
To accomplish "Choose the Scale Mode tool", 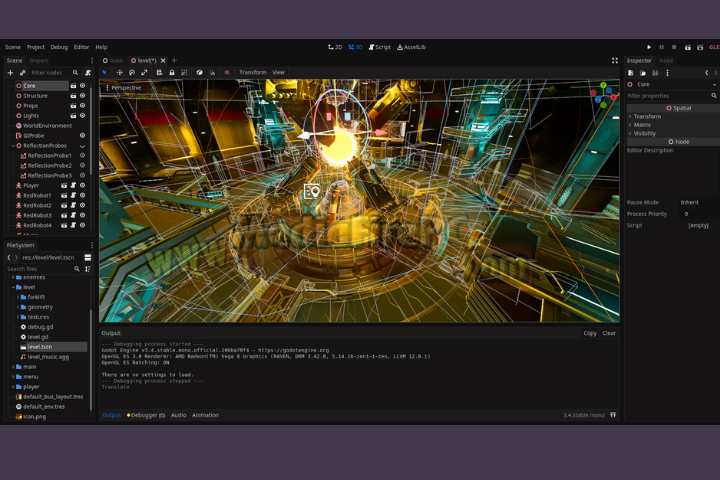I will tap(144, 73).
